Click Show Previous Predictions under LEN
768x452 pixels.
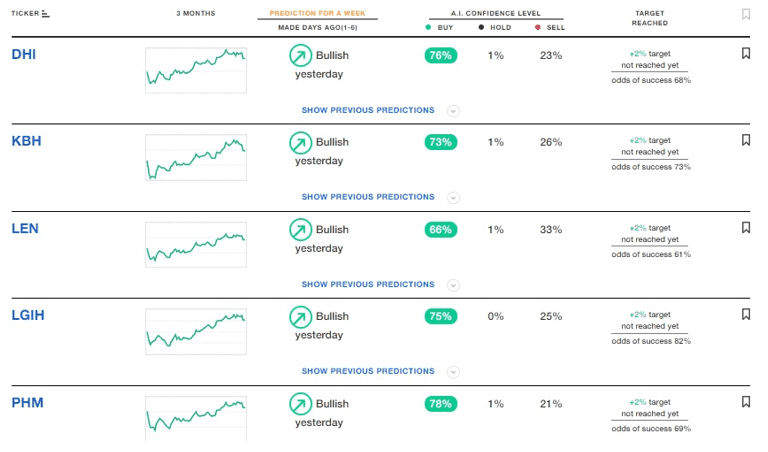pyautogui.click(x=368, y=285)
